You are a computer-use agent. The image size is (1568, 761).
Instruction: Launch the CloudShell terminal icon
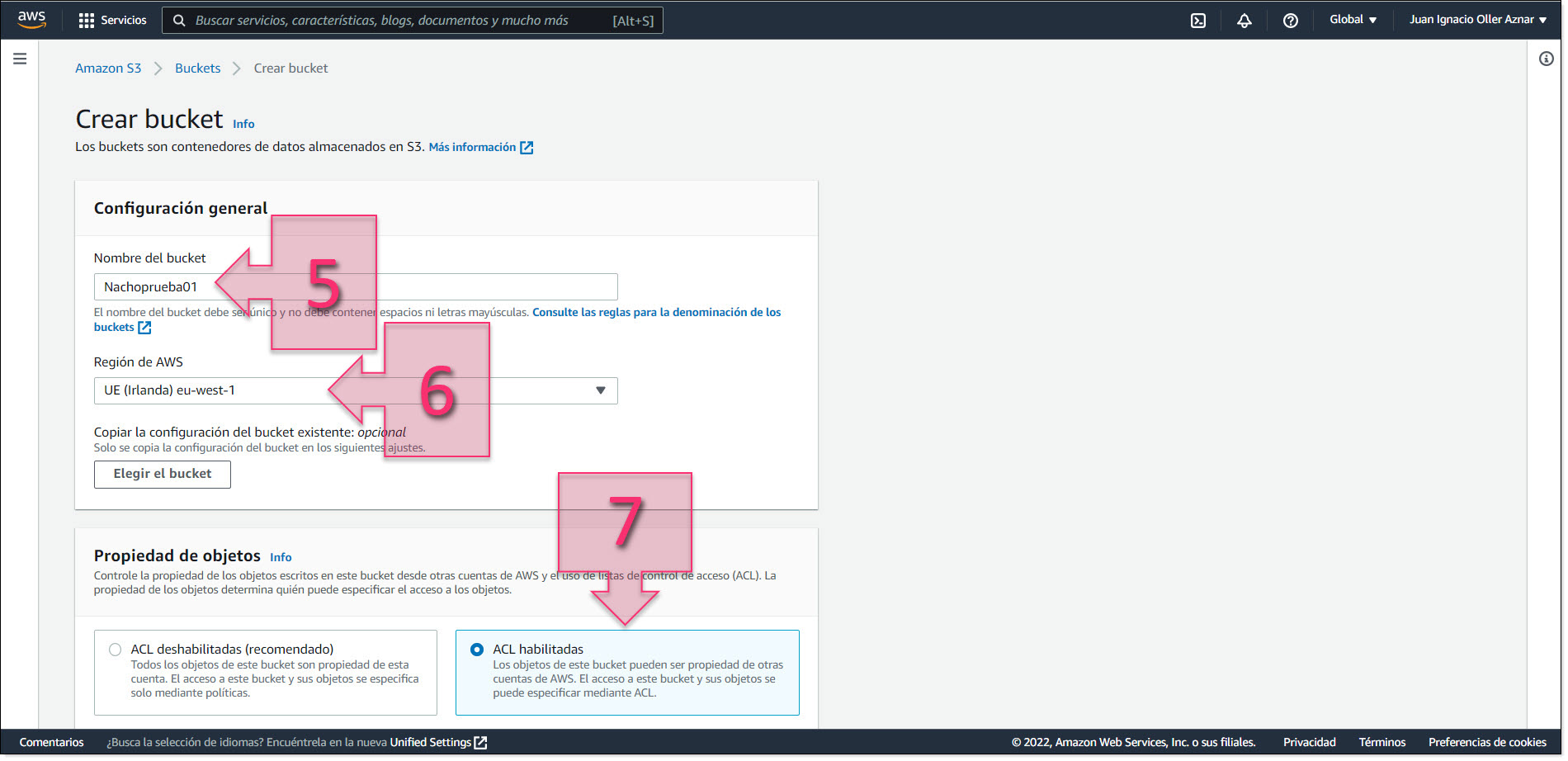tap(1198, 21)
